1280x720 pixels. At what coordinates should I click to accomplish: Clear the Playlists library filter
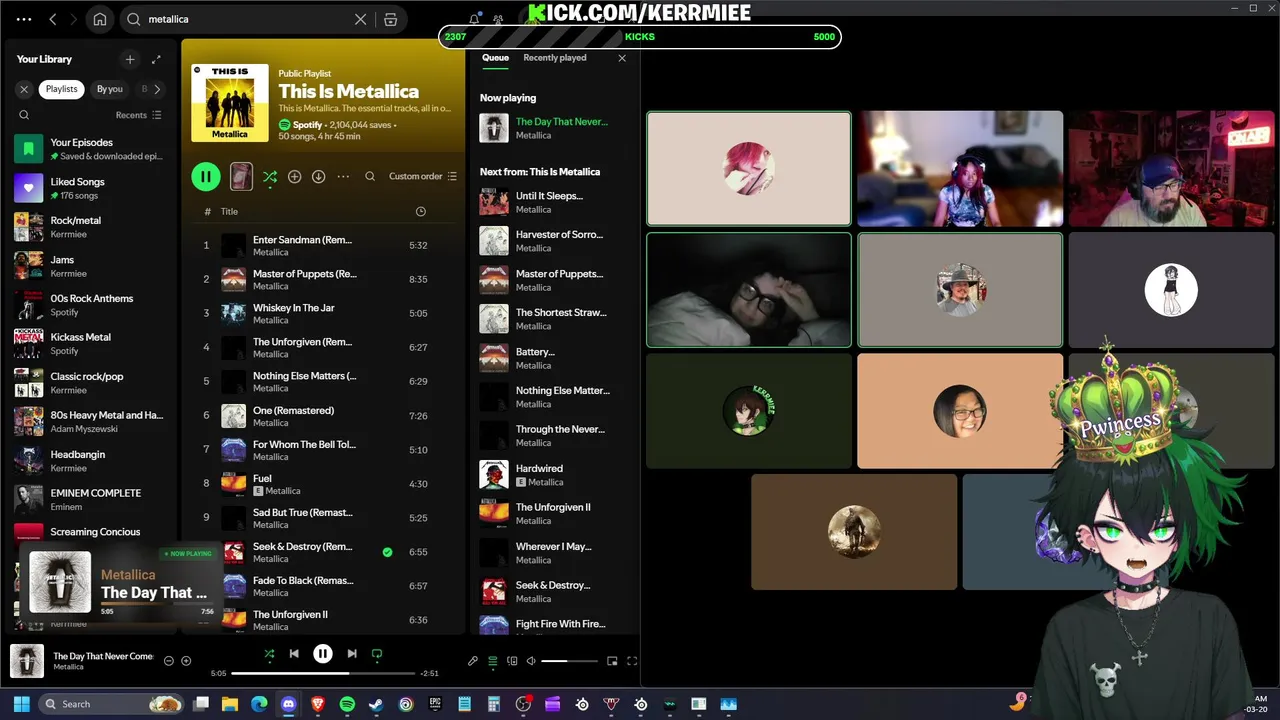[x=24, y=89]
